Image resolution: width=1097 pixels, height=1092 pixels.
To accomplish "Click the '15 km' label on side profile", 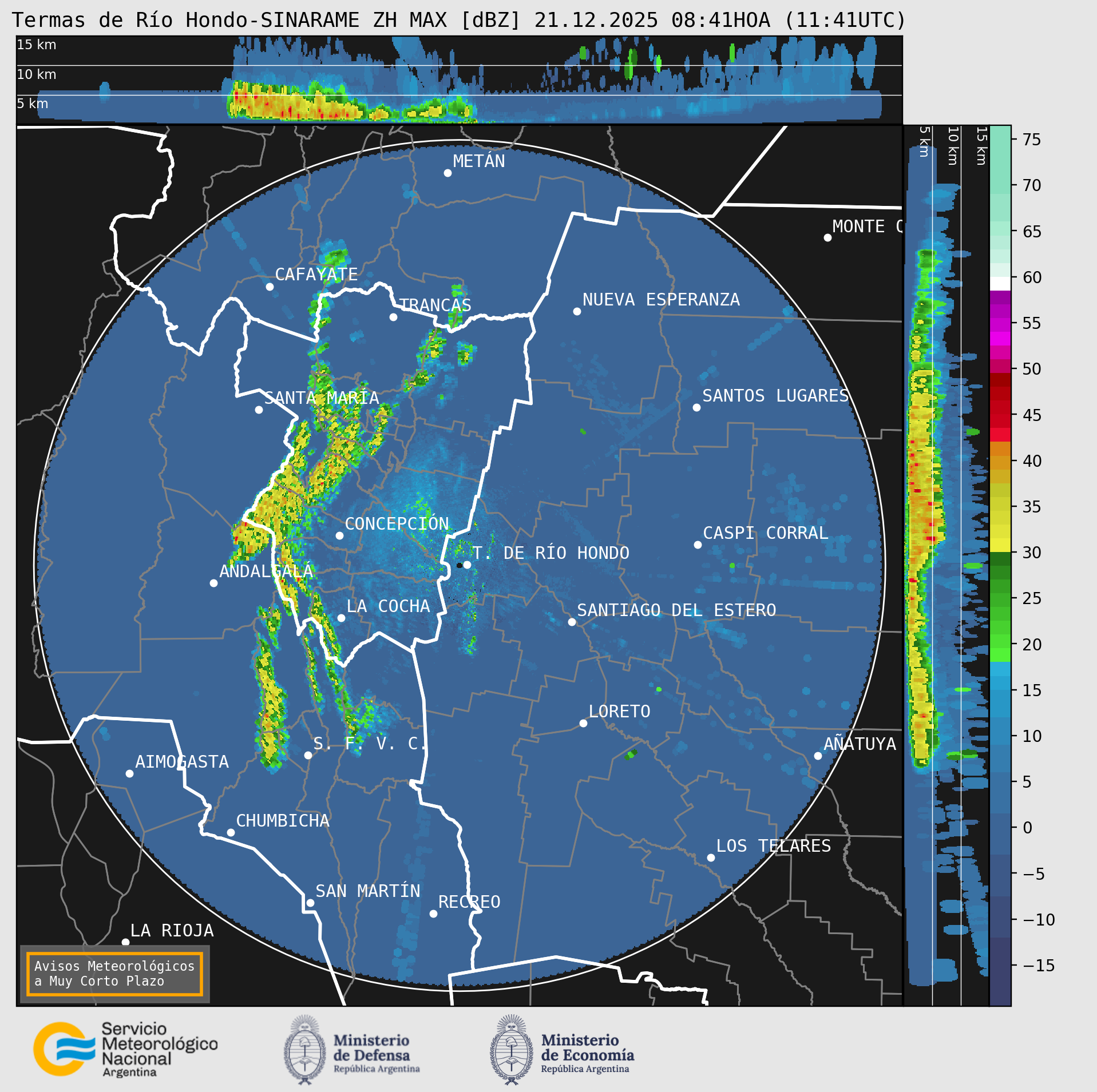I will click(981, 146).
